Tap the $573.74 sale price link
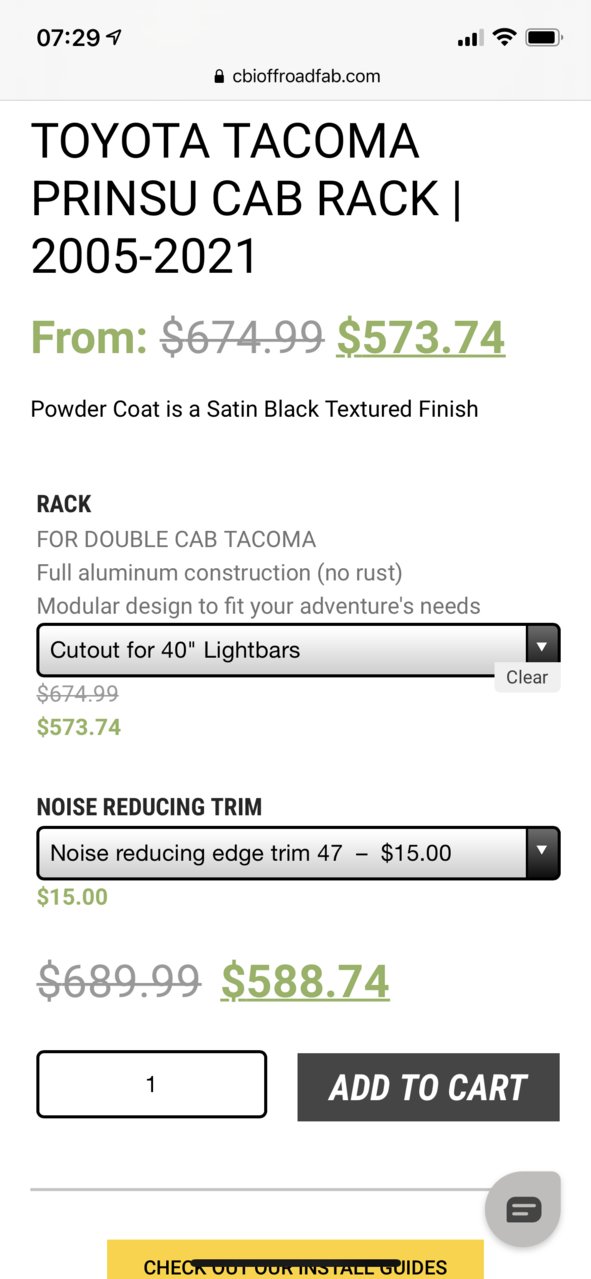 (x=420, y=337)
